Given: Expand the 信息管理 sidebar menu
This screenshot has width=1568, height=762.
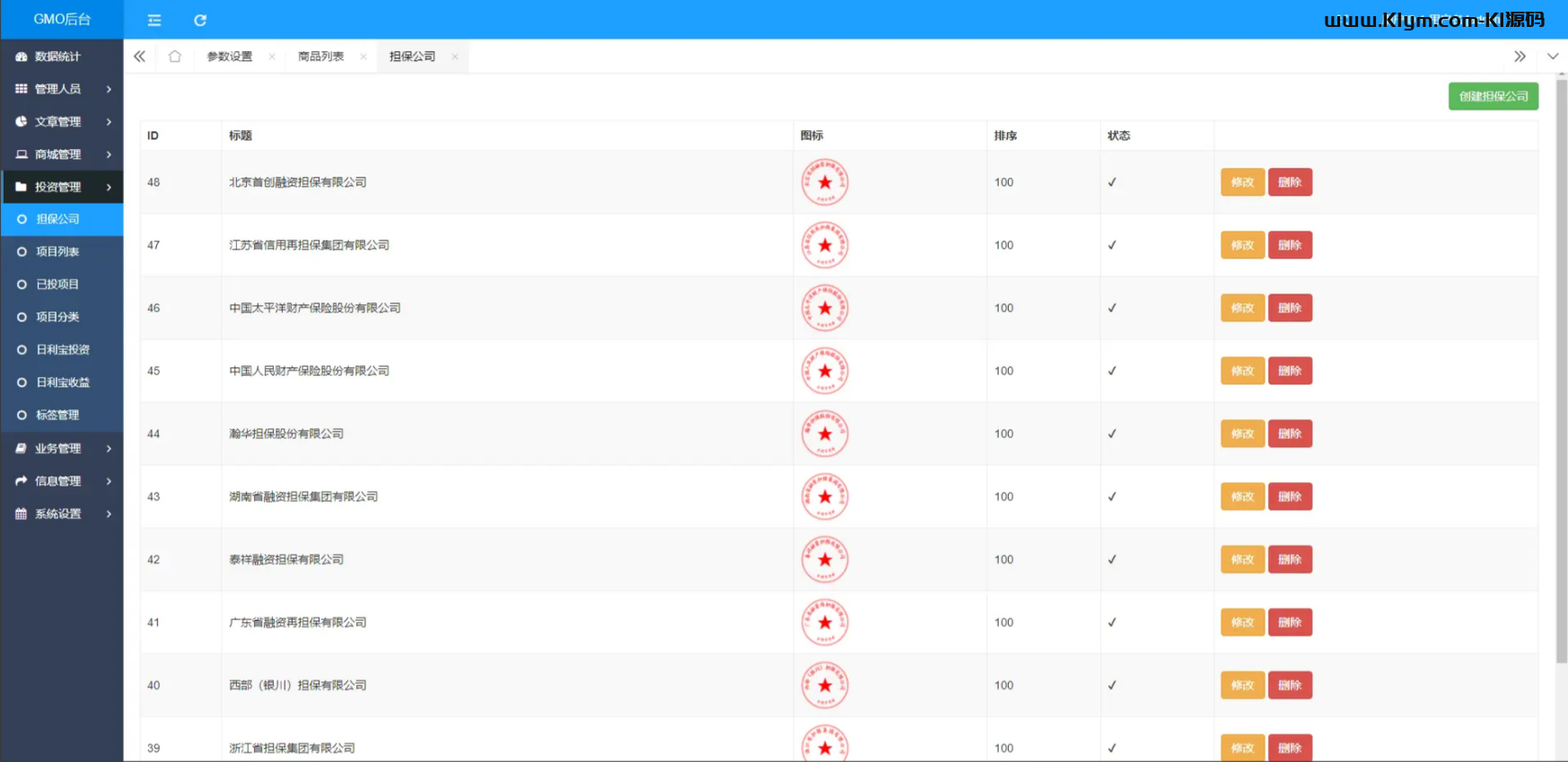Looking at the screenshot, I should click(62, 481).
